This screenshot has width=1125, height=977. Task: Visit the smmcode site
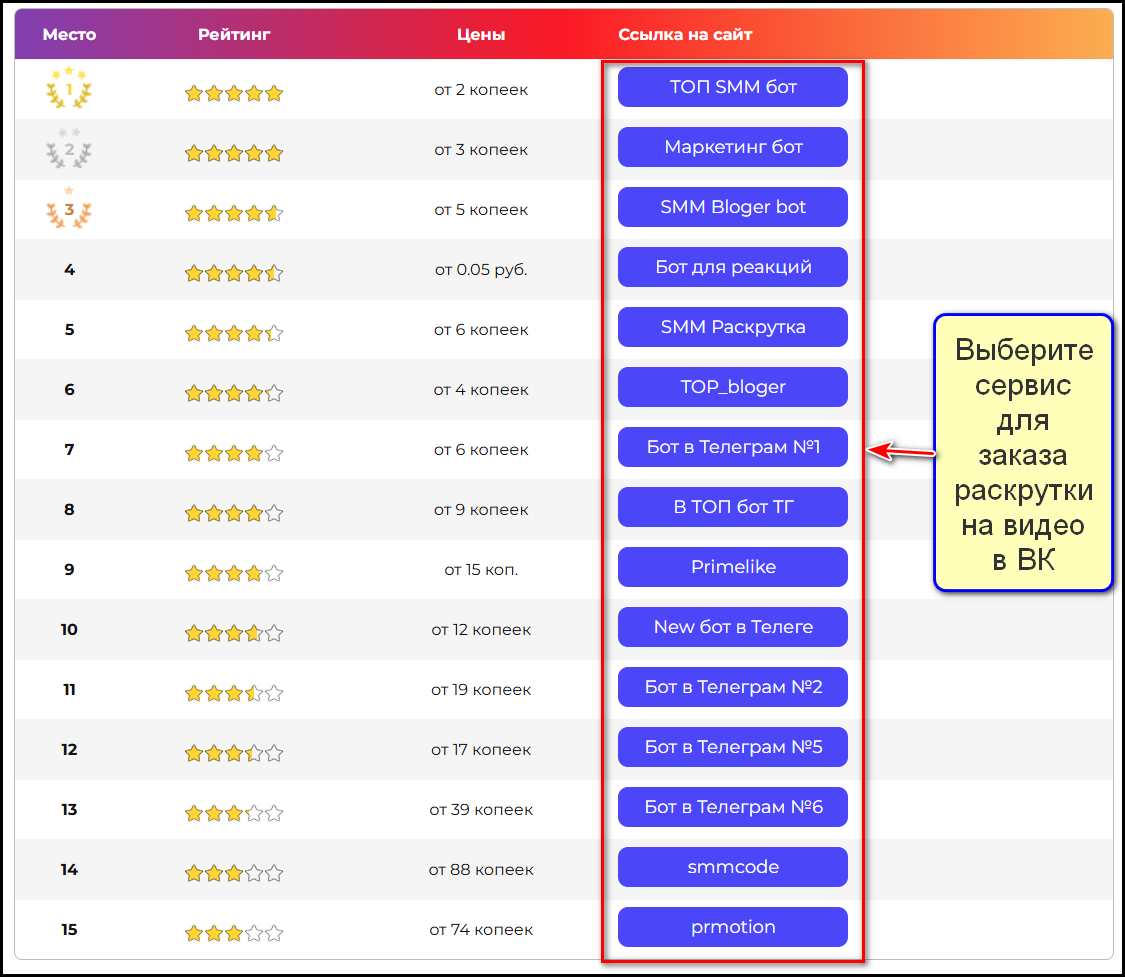coord(733,867)
